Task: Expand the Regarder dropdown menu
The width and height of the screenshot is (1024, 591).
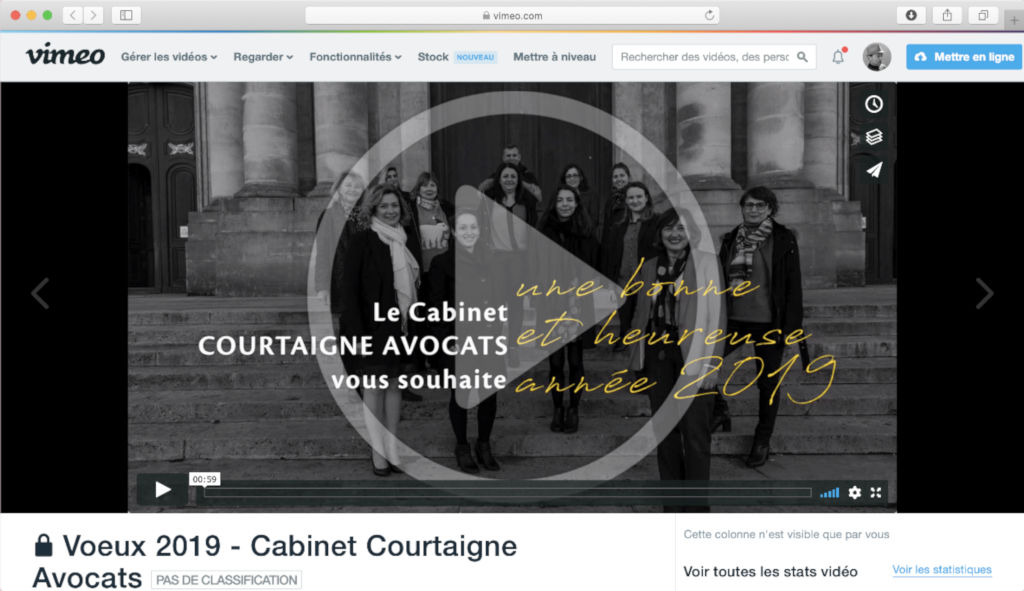Action: pyautogui.click(x=263, y=57)
